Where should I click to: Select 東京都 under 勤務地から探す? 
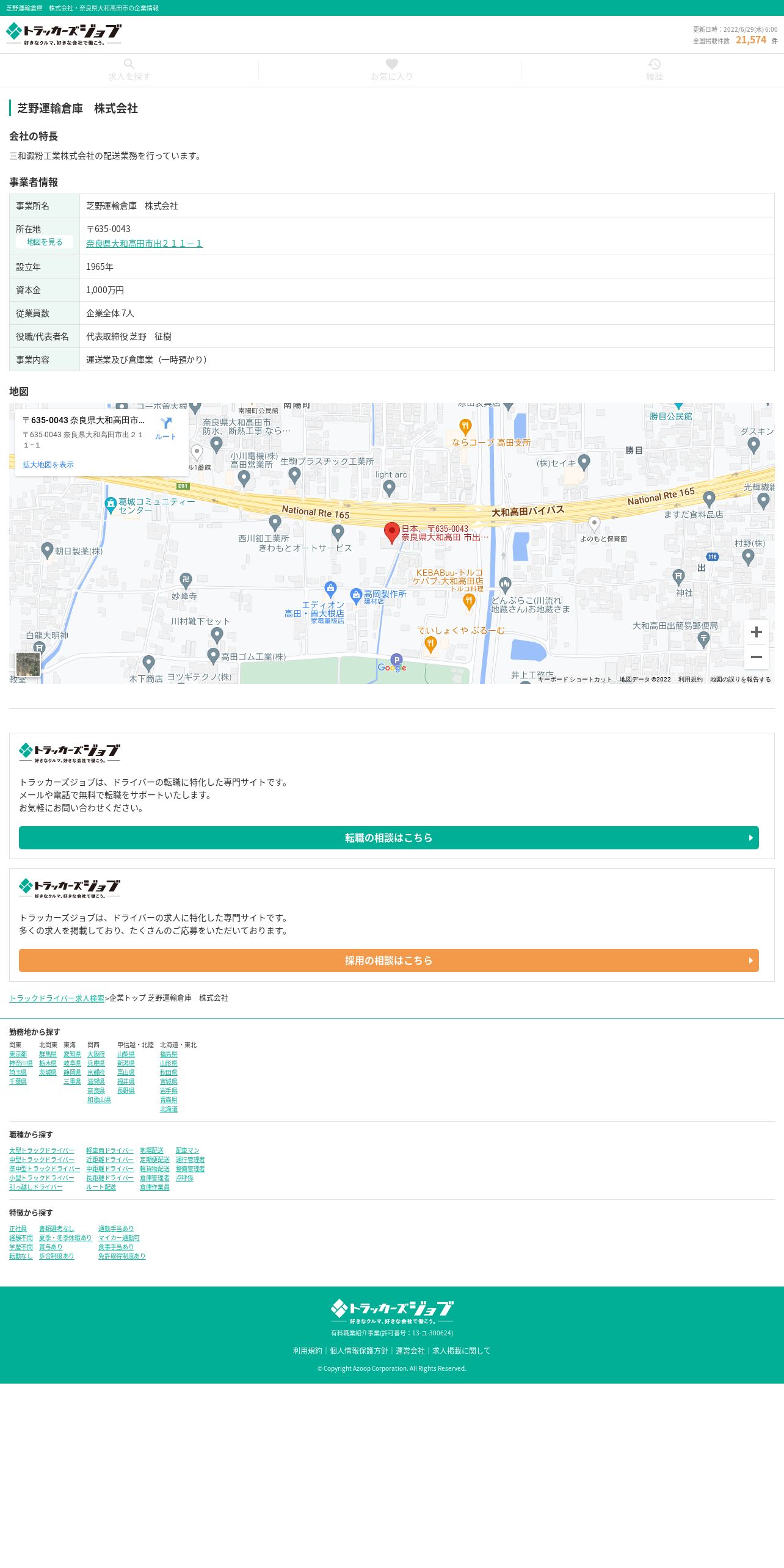pyautogui.click(x=18, y=1054)
